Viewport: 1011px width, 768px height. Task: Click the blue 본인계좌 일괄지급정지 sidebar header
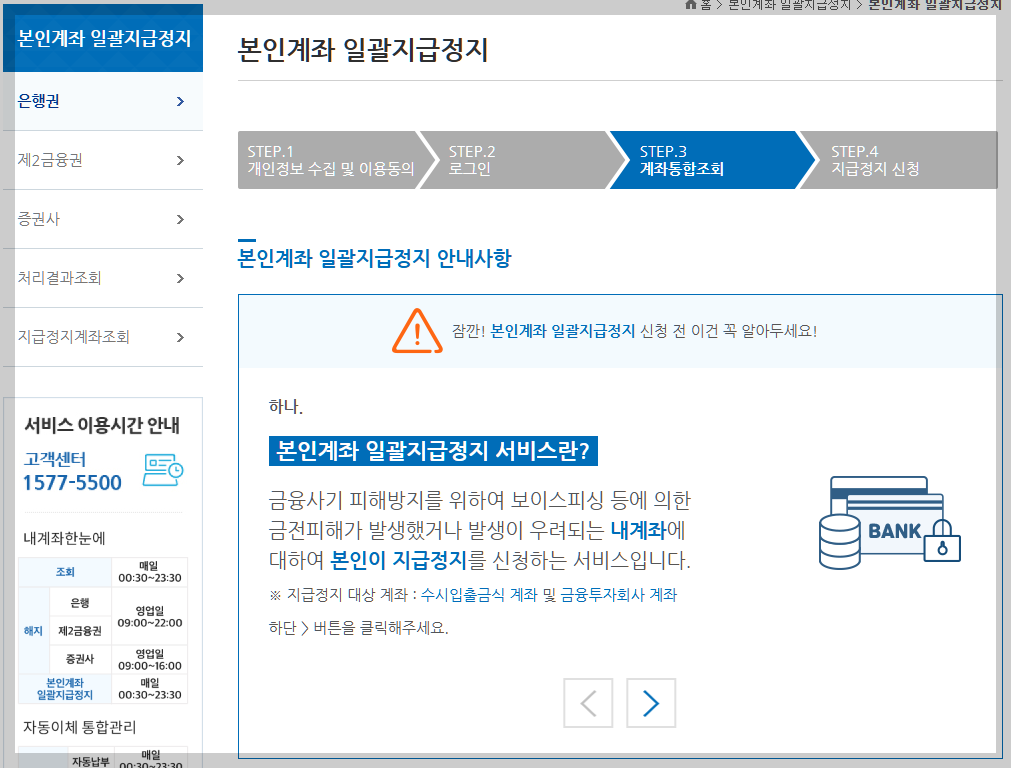click(x=103, y=38)
